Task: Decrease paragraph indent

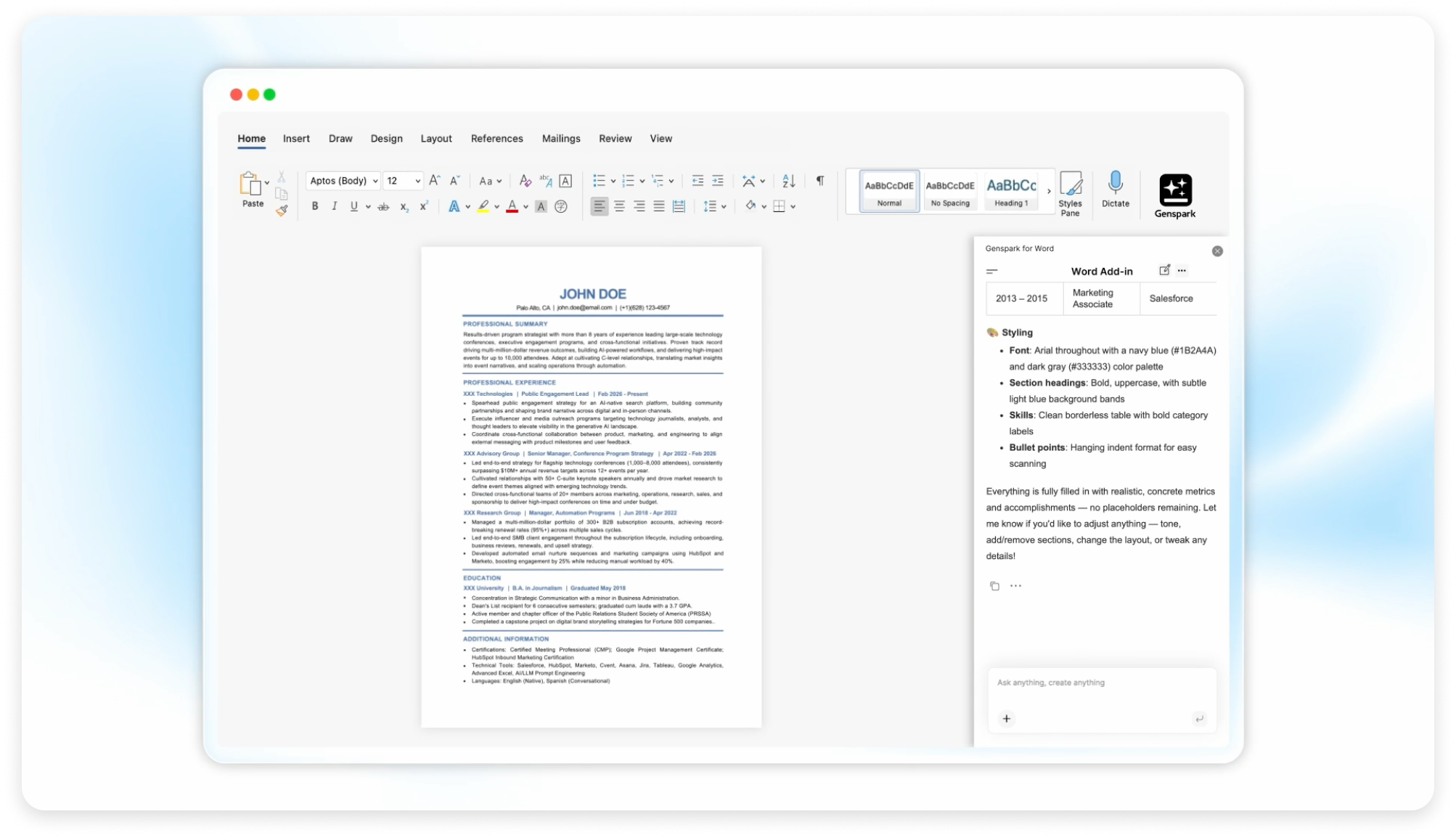Action: 698,181
